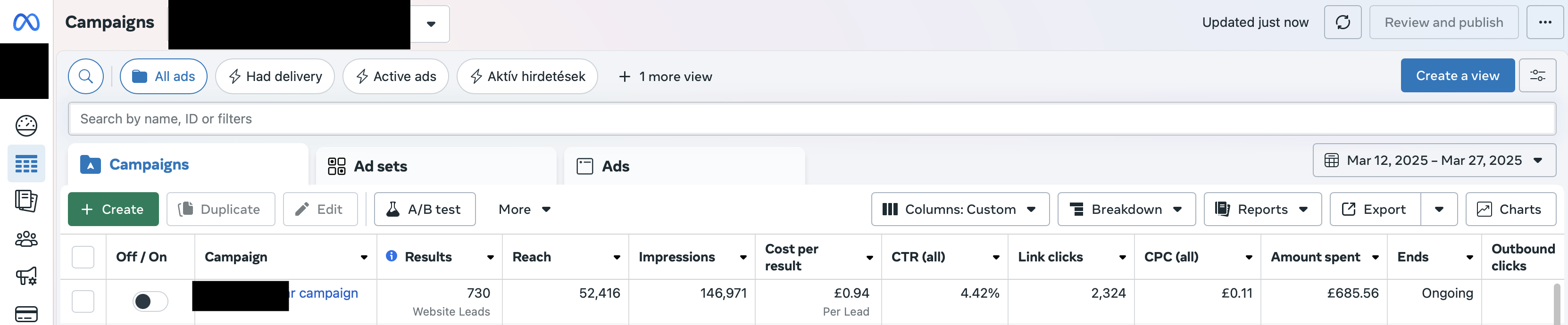The width and height of the screenshot is (1568, 325).
Task: Click the Results info icon
Action: [392, 256]
